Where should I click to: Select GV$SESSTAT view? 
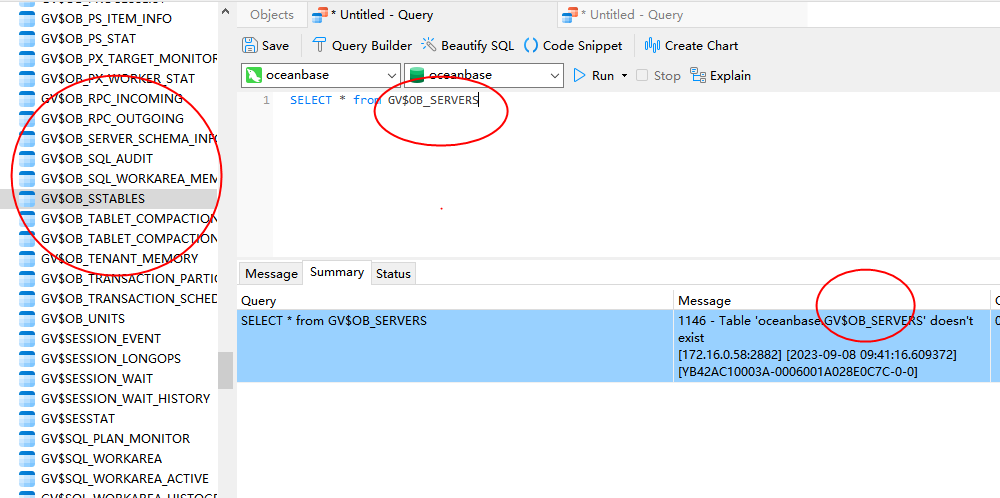[78, 419]
